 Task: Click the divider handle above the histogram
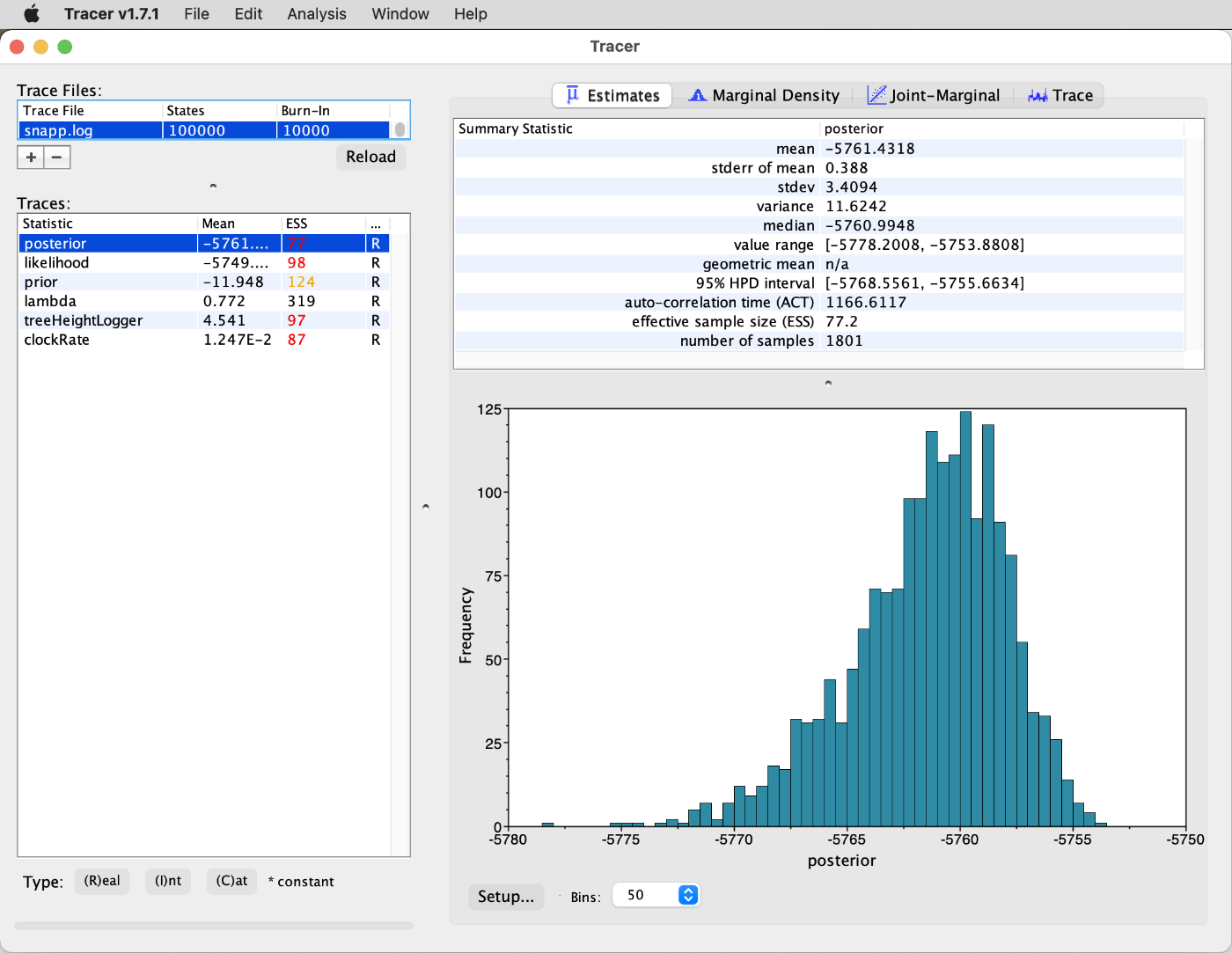click(x=828, y=383)
